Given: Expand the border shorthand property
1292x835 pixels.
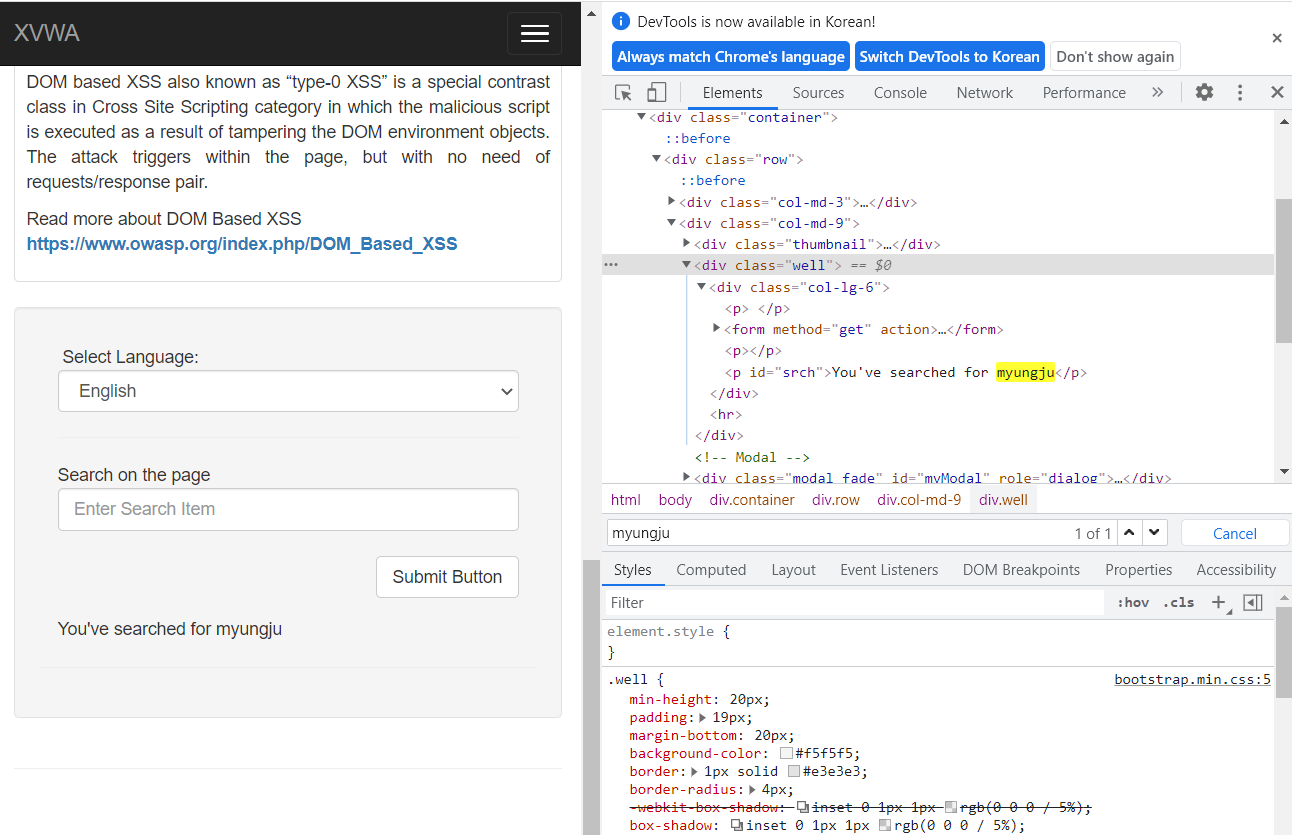Looking at the screenshot, I should click(x=695, y=771).
